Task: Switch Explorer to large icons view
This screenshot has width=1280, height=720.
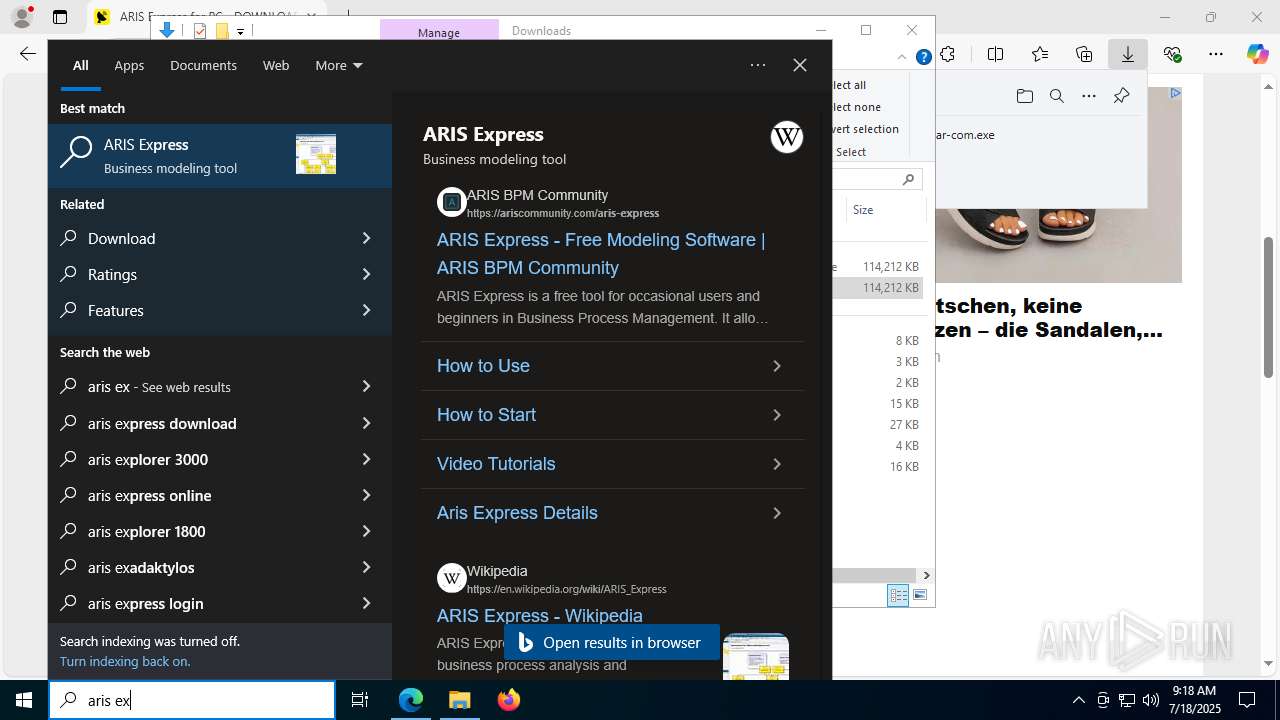Action: point(920,595)
